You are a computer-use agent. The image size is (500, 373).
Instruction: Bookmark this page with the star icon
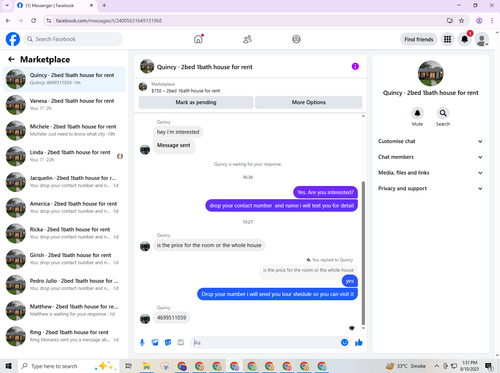(x=461, y=21)
